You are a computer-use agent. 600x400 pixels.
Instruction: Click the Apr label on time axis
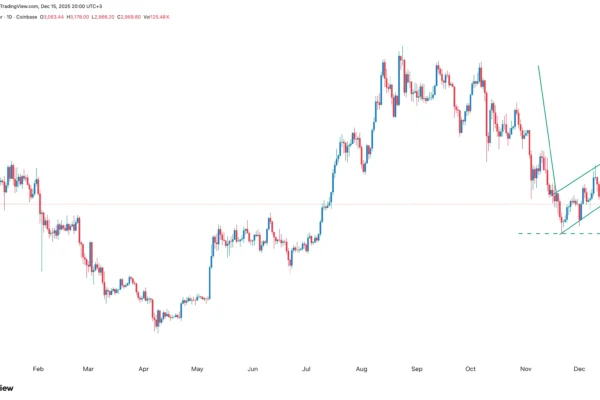click(144, 369)
